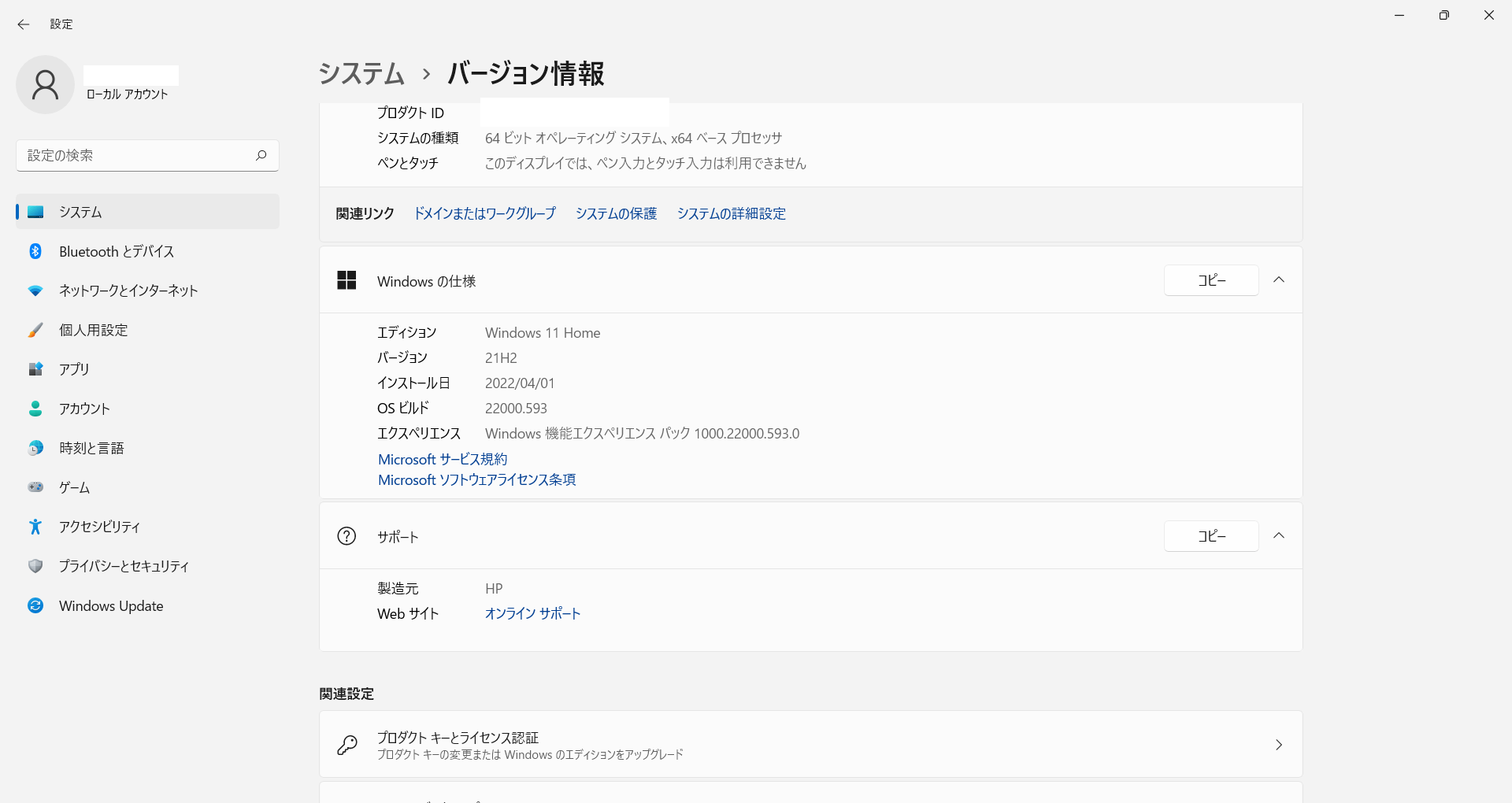Click the ゲーム controller icon
Image resolution: width=1512 pixels, height=803 pixels.
35,487
